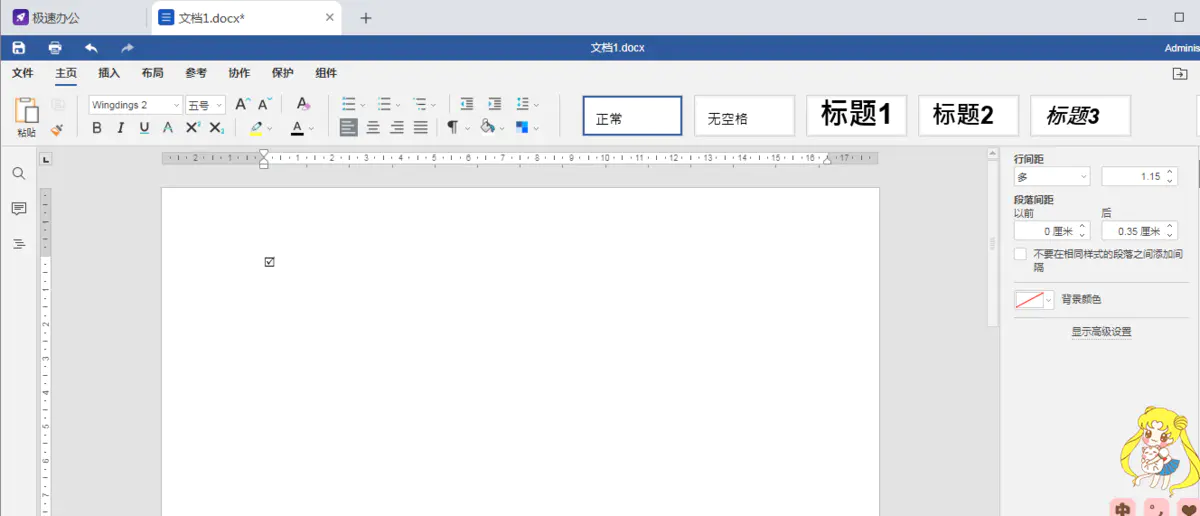Enable 不要在相同样式的段落之间添加间隔 checkbox
The image size is (1200, 516).
click(x=1020, y=254)
